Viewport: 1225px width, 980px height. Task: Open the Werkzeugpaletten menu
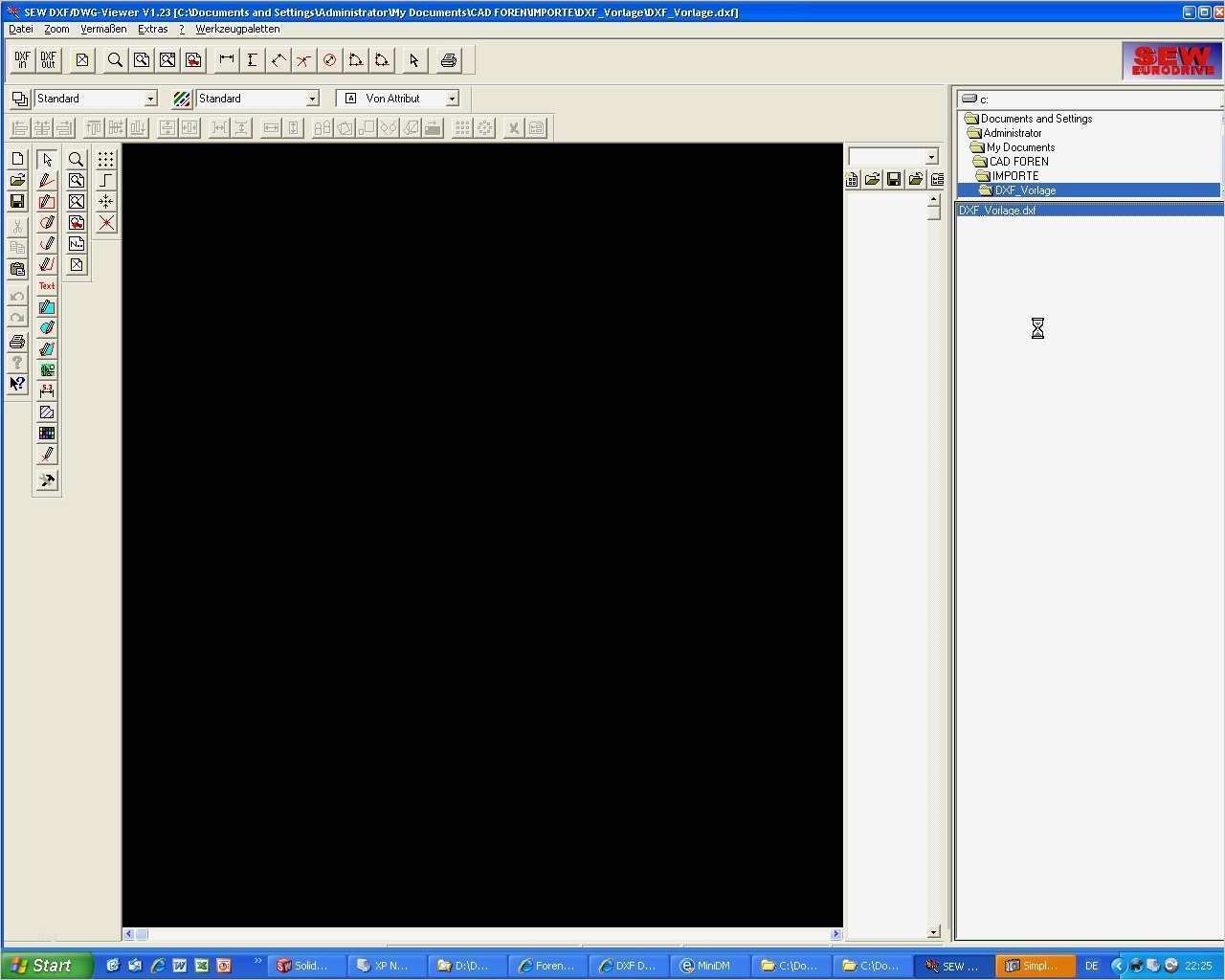pyautogui.click(x=236, y=29)
